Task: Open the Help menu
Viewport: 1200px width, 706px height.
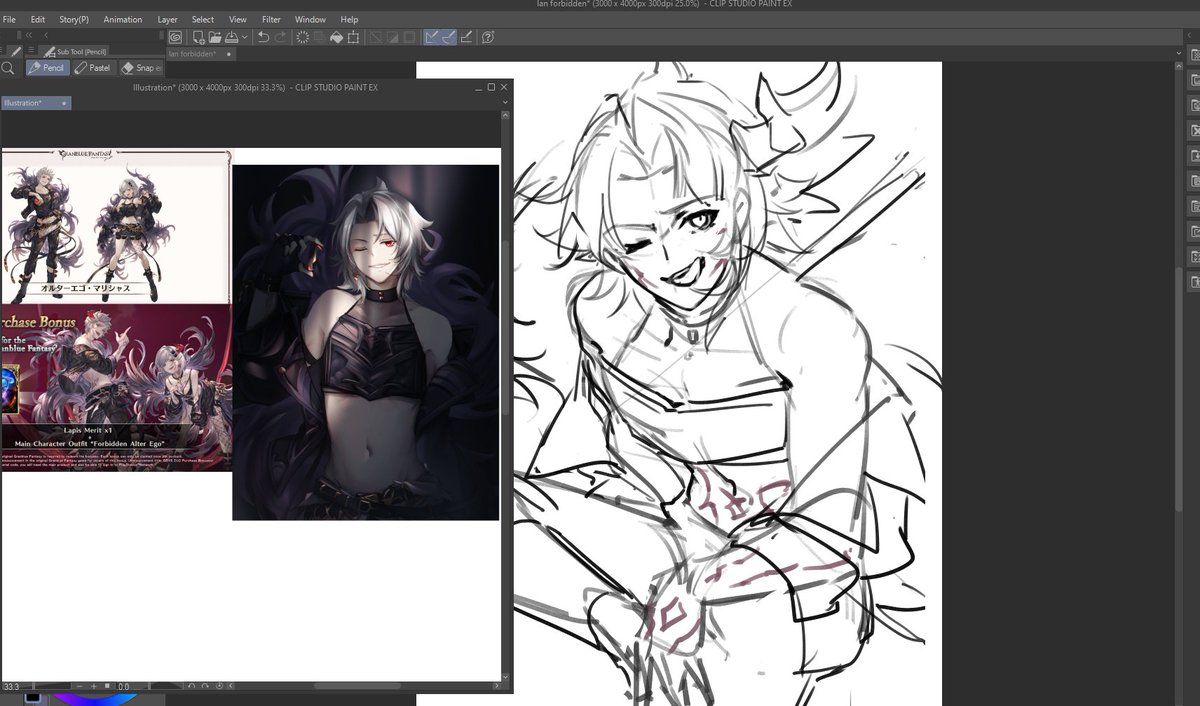Action: coord(349,19)
